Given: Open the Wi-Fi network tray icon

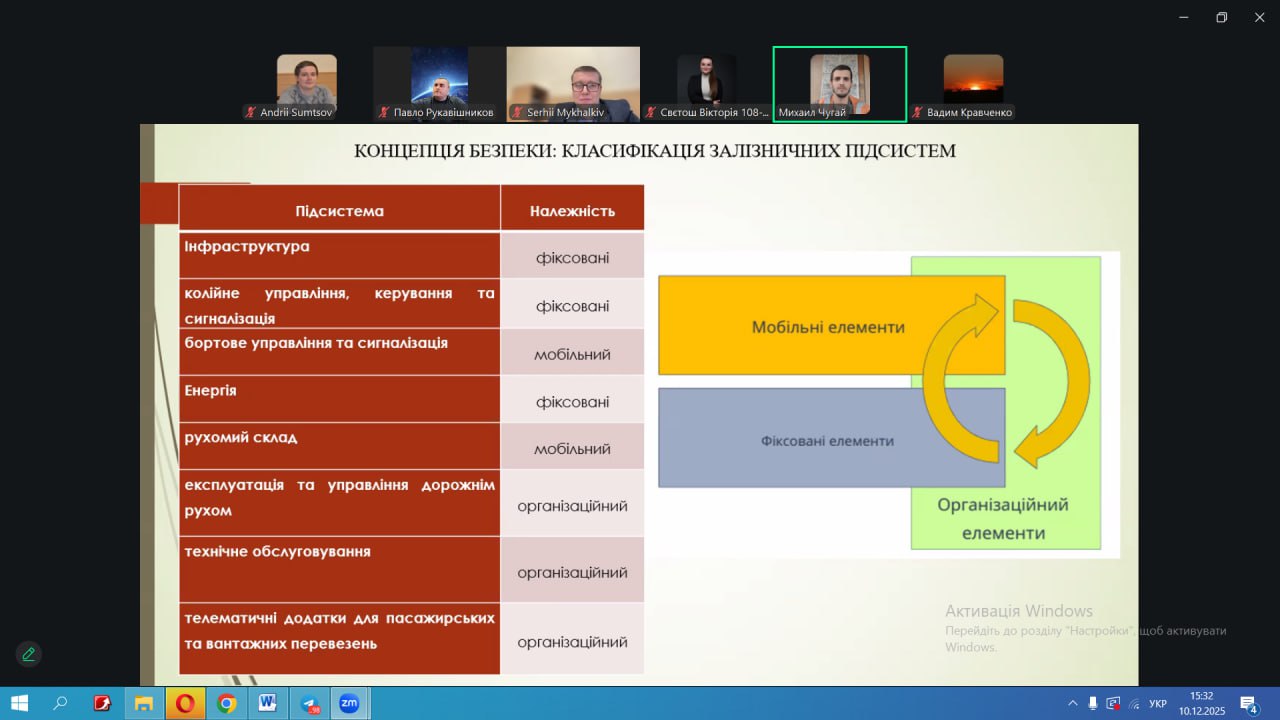Looking at the screenshot, I should (1134, 703).
